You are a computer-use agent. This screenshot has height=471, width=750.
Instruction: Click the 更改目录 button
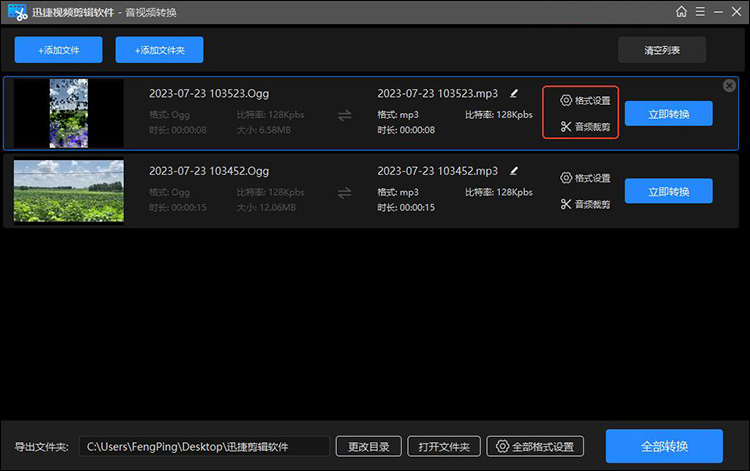368,447
